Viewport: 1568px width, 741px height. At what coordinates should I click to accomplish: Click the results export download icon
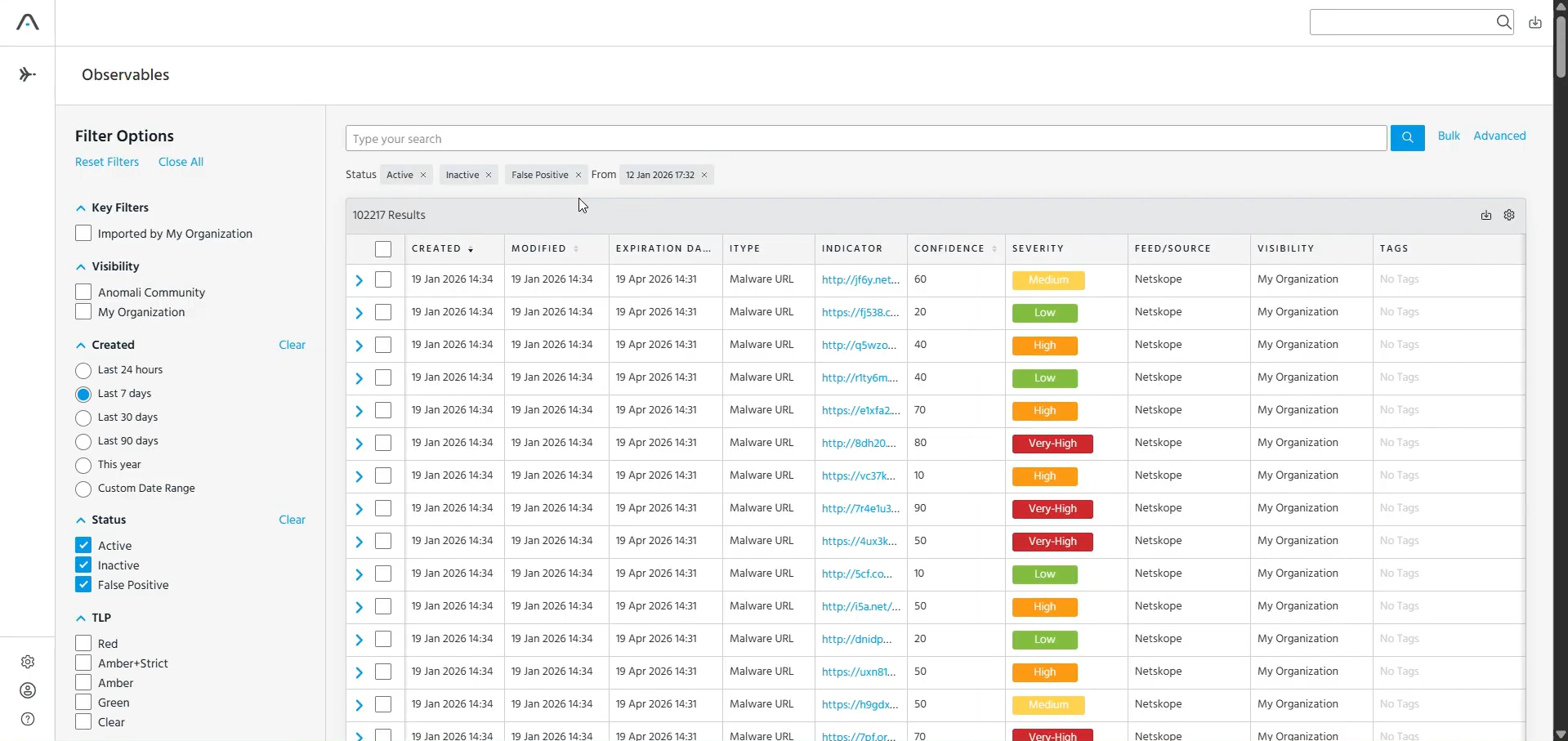[x=1486, y=215]
